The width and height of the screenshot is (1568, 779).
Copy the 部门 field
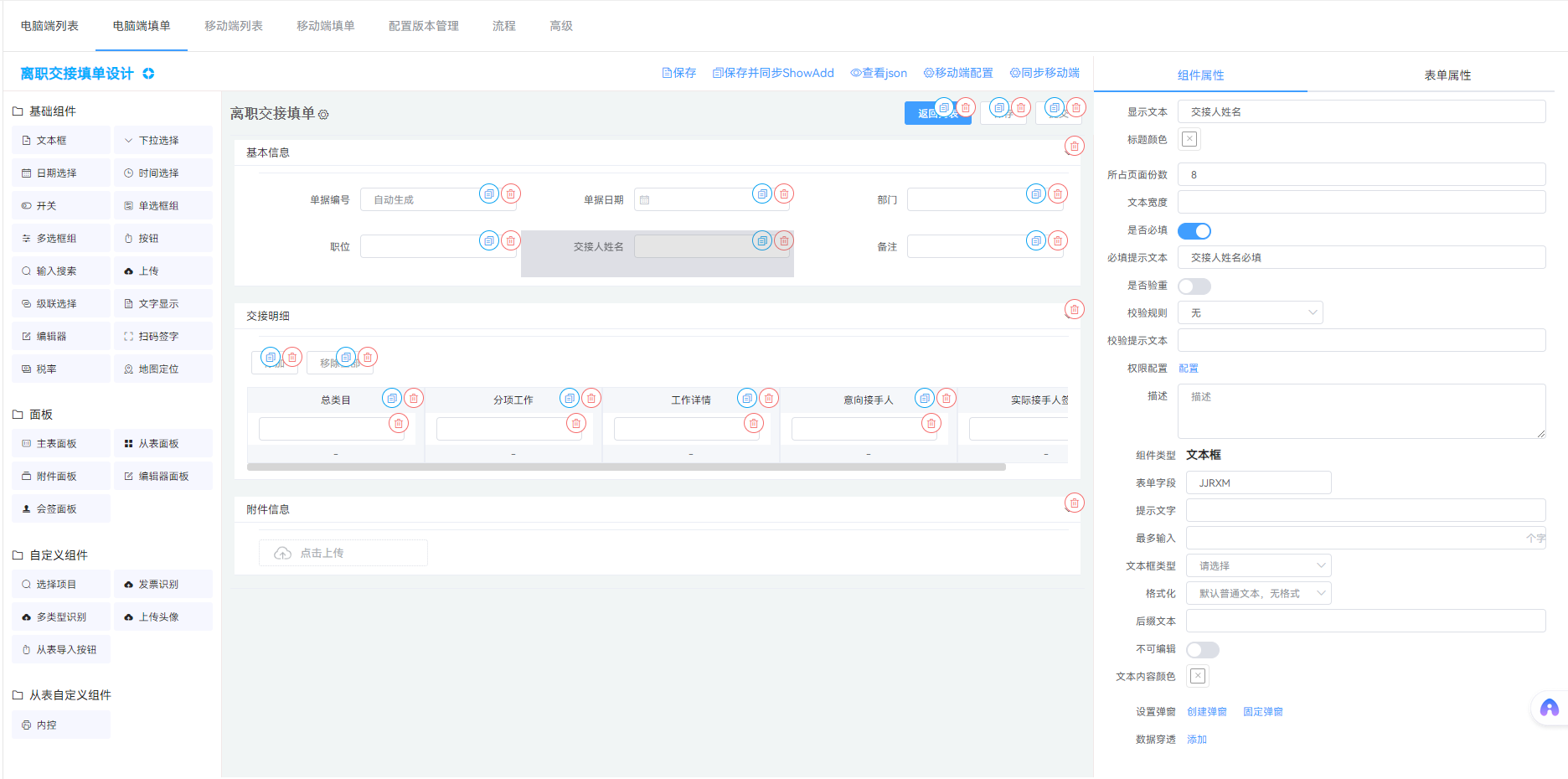tap(1036, 193)
